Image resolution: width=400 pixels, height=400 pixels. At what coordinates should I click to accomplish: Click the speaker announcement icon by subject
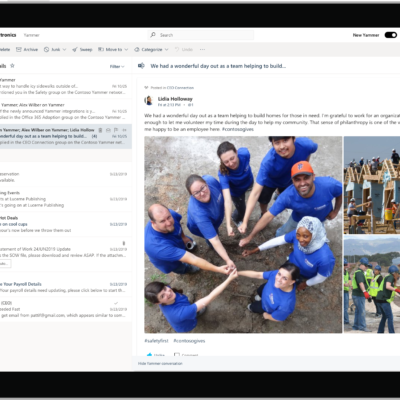[x=141, y=66]
